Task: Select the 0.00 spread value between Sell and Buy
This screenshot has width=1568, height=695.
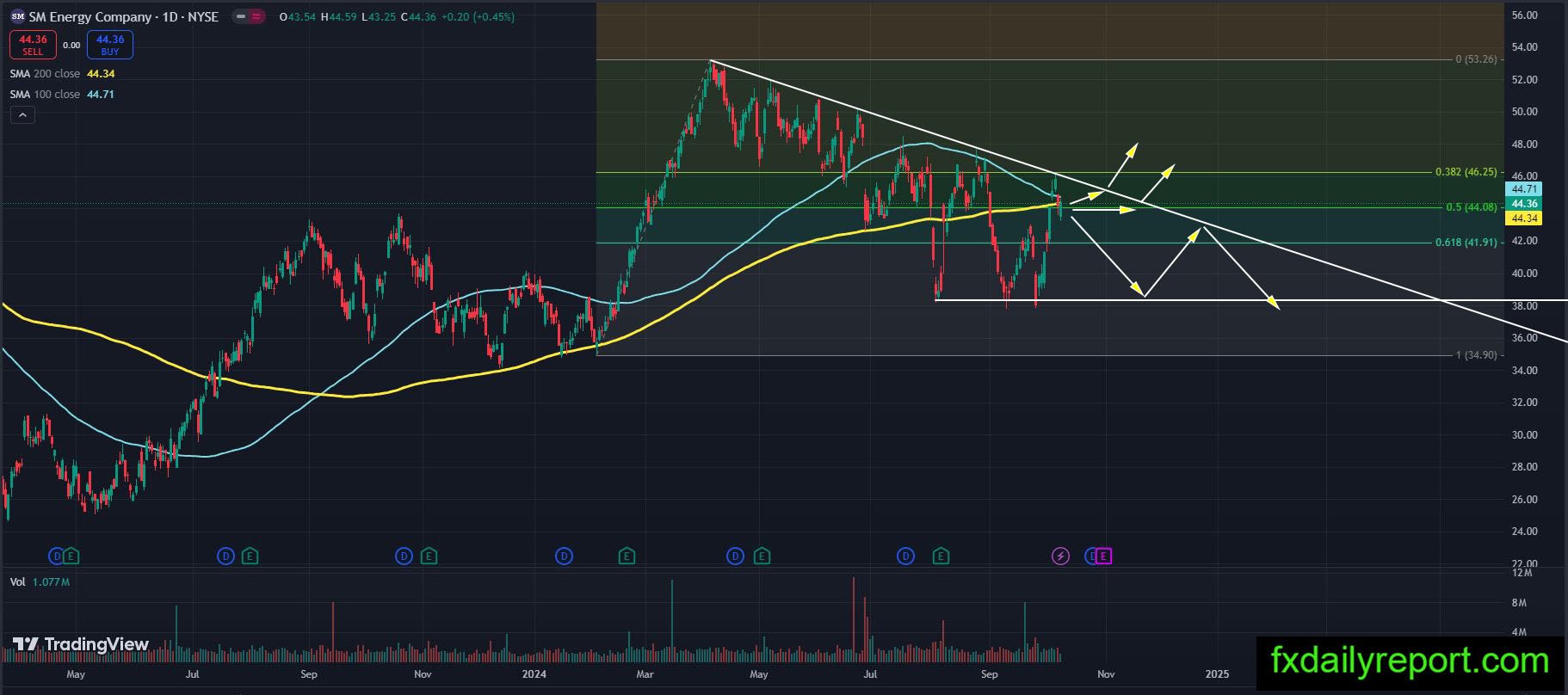Action: pos(71,46)
